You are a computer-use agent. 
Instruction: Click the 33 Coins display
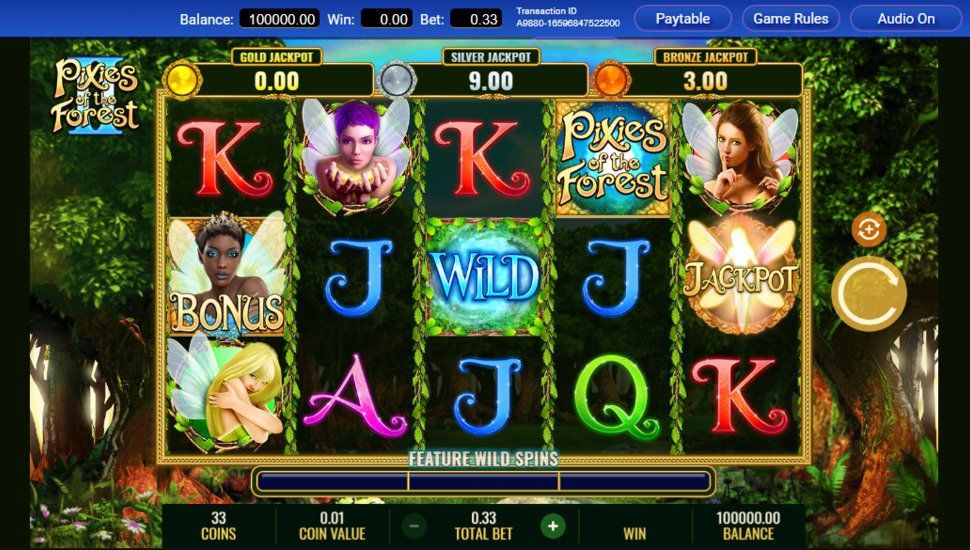(218, 526)
